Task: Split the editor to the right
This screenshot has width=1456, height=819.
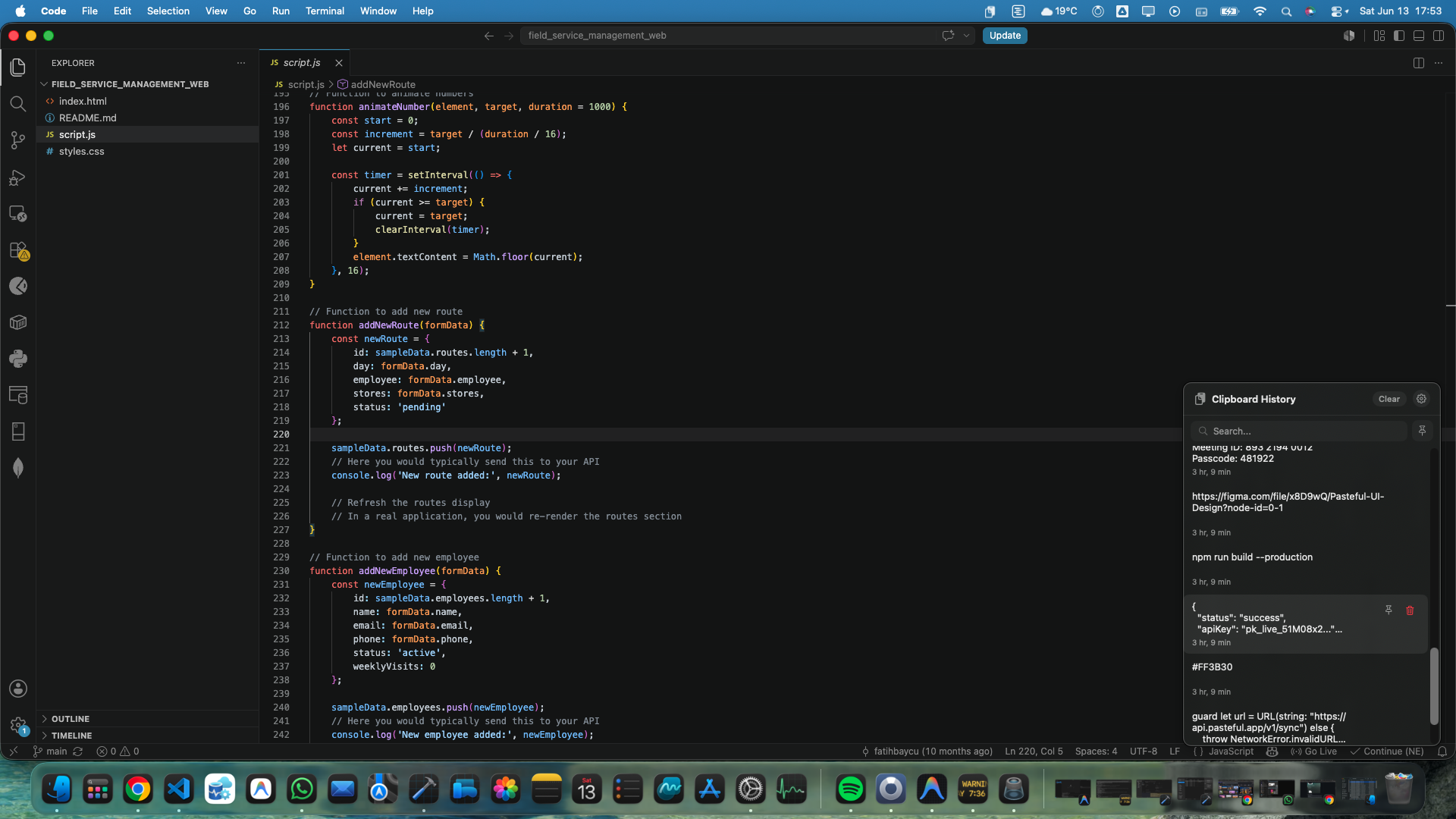Action: pyautogui.click(x=1419, y=63)
